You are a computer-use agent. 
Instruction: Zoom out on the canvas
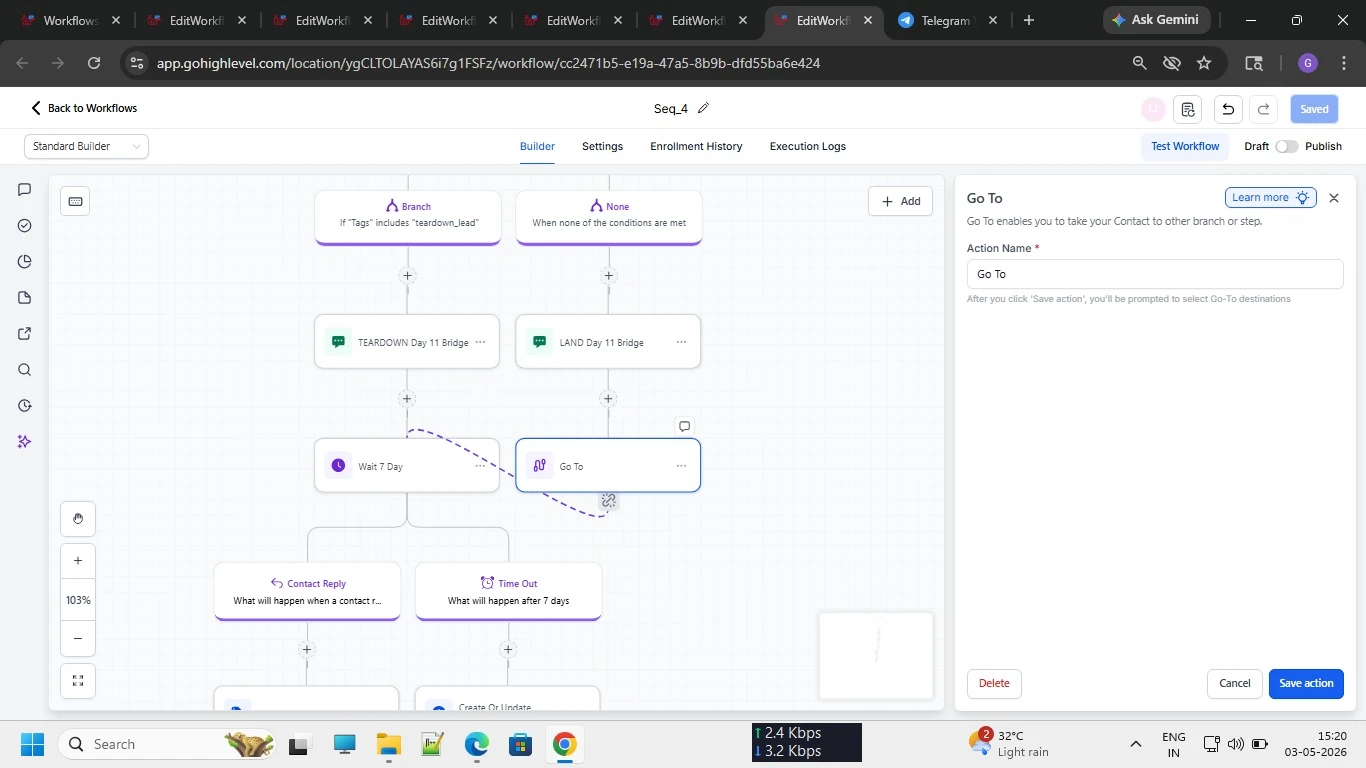pos(78,638)
